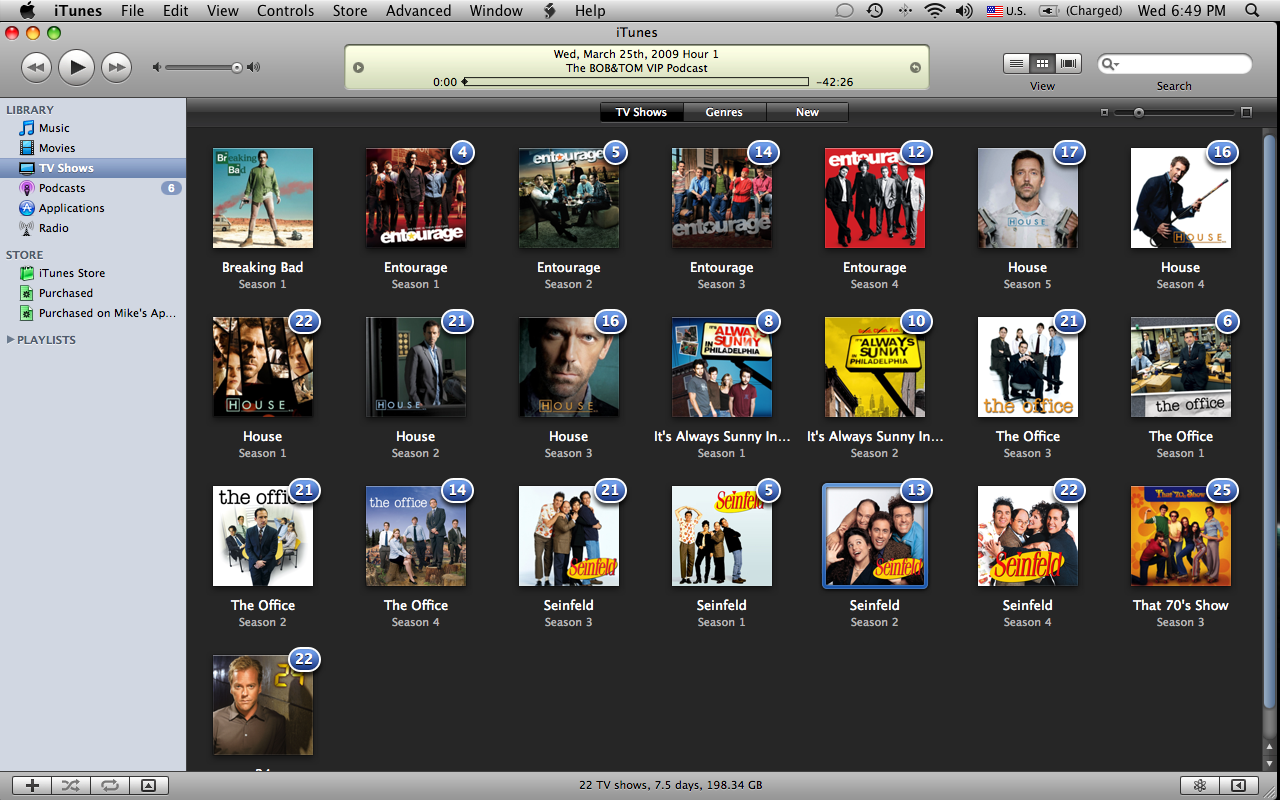Select TV Shows in the sidebar

(x=93, y=168)
